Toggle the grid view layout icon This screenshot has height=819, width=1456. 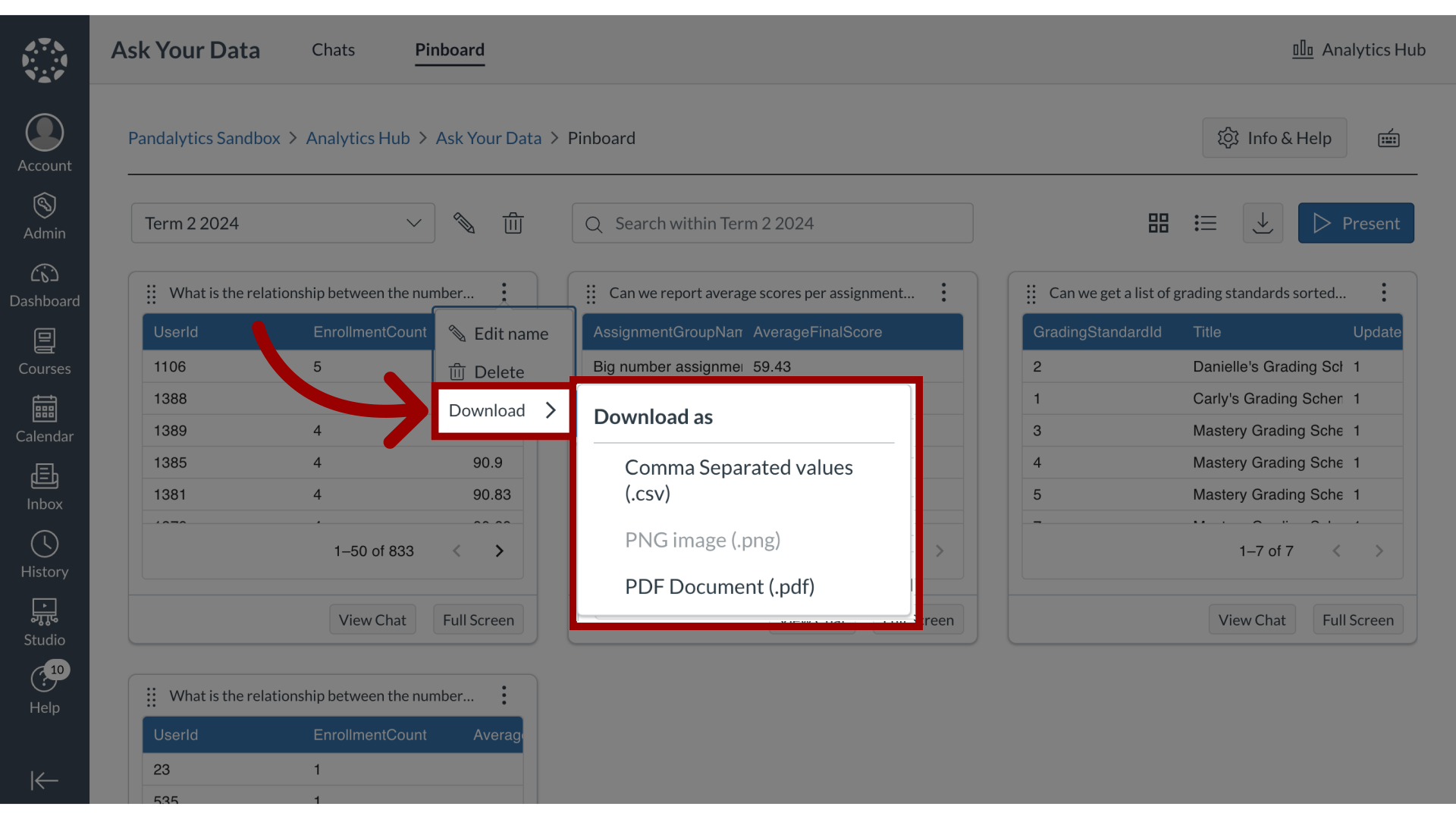pos(1158,222)
